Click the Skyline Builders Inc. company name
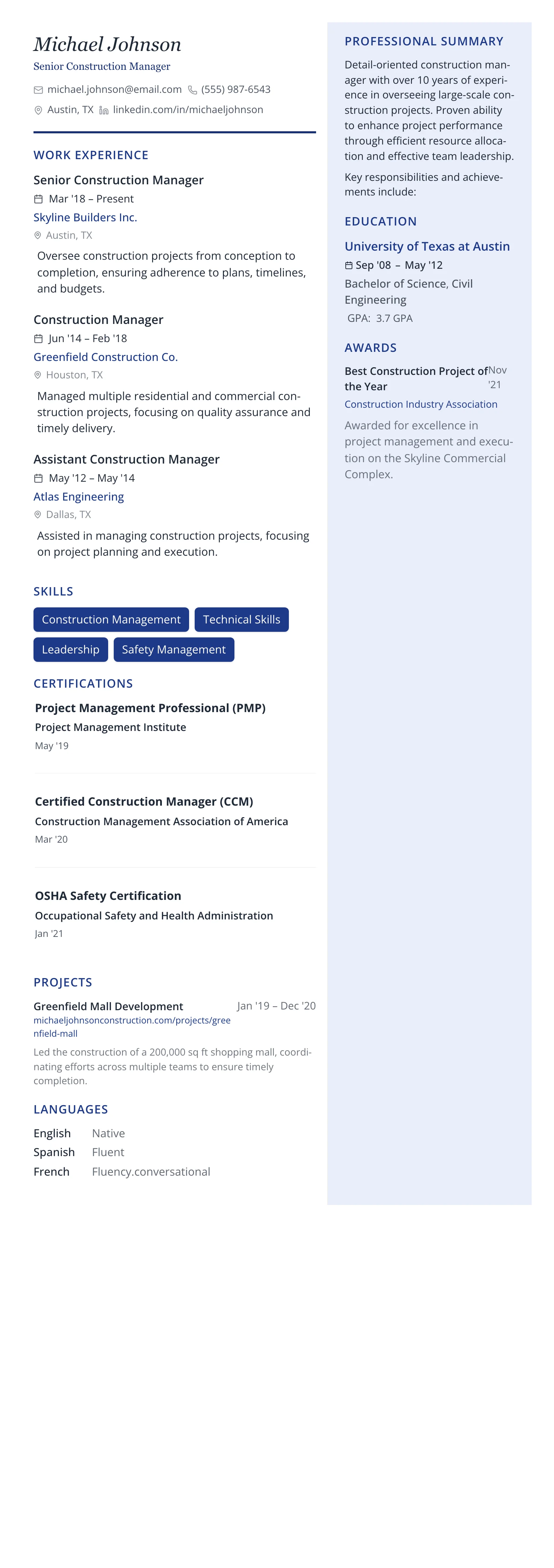Screen dimensions: 554x1568 (85, 217)
